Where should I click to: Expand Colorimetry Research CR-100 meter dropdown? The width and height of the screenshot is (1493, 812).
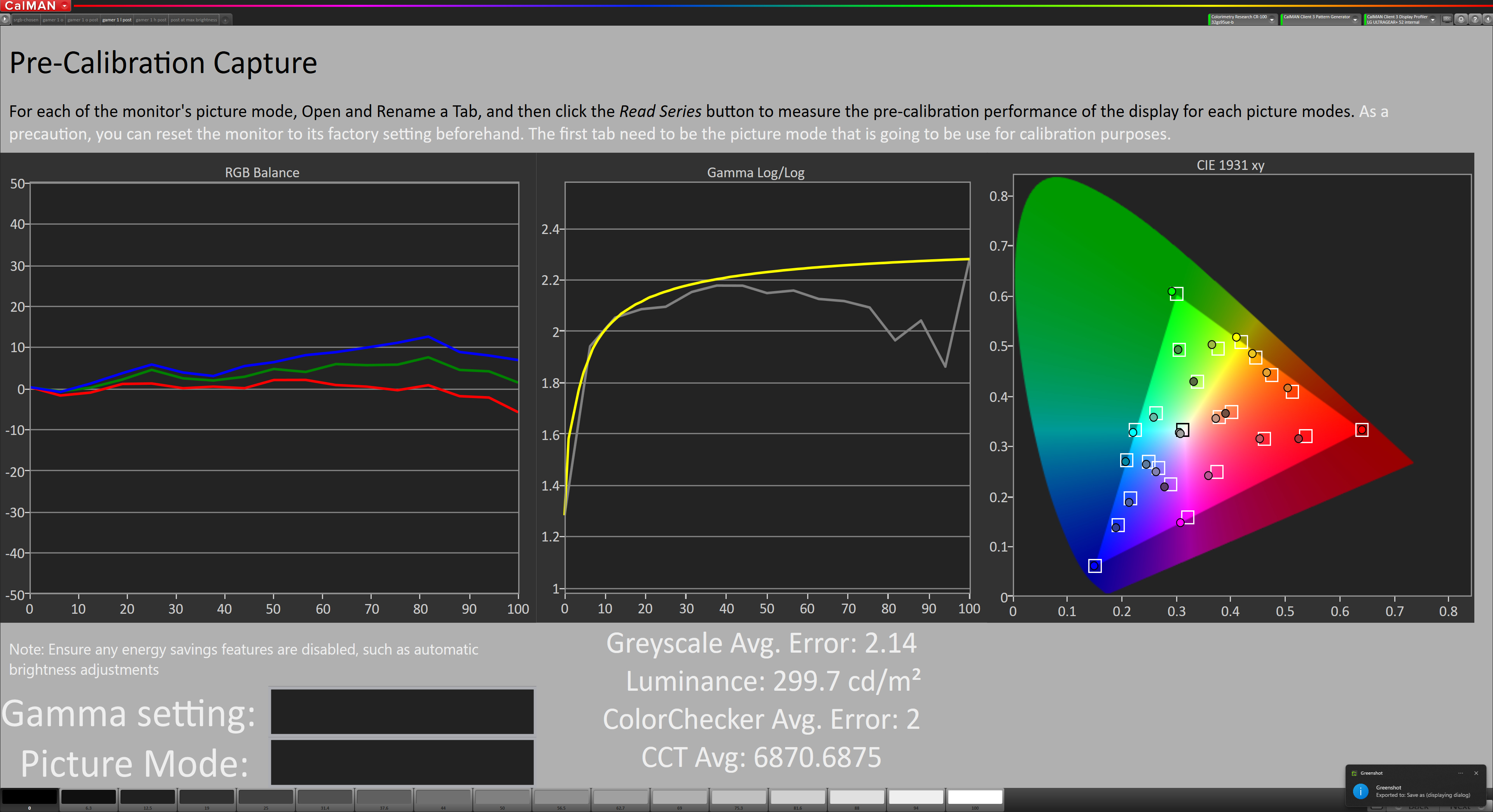click(x=1272, y=19)
